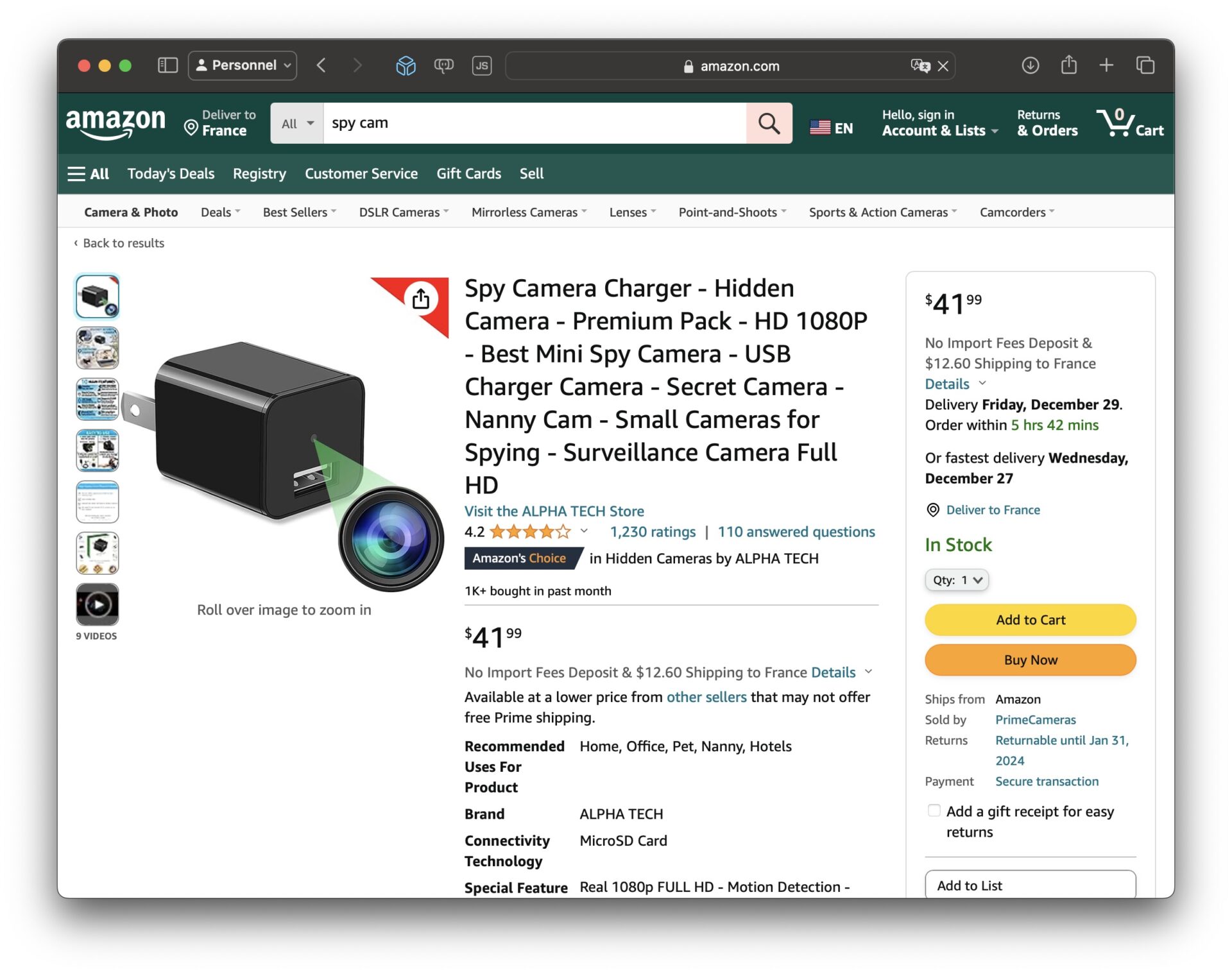Focus the search field containing spy cam
Screen dimensions: 1232x974
tap(535, 123)
